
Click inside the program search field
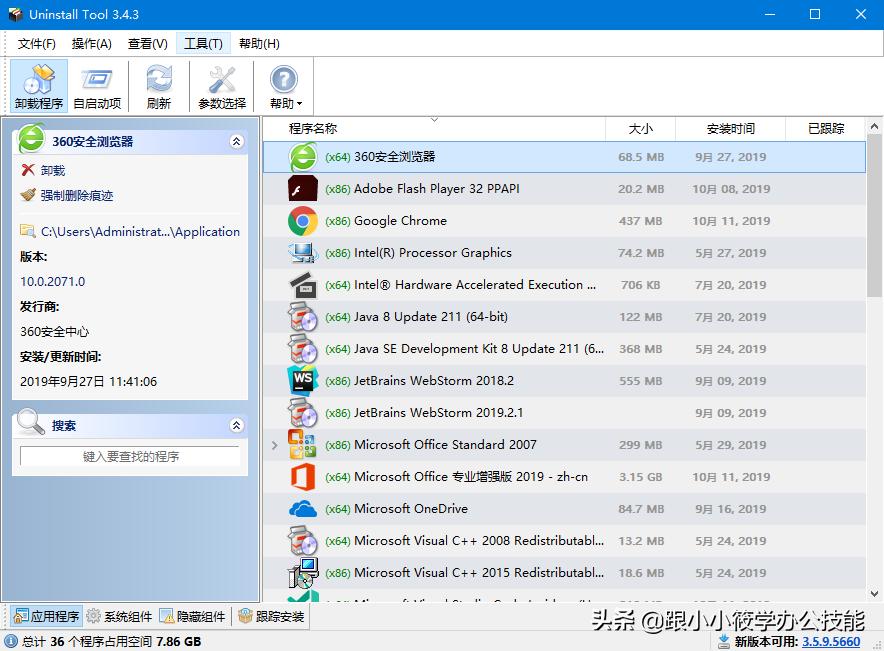coord(130,455)
